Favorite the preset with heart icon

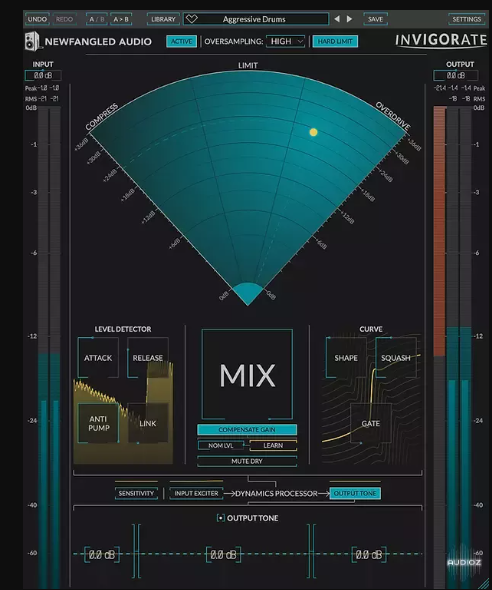pyautogui.click(x=191, y=19)
